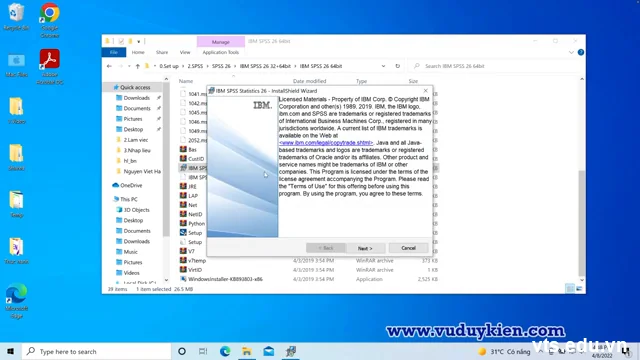Screen dimensions: 640x360
Task: Open Recycle Bin desktop icon
Action: [x=16, y=17]
